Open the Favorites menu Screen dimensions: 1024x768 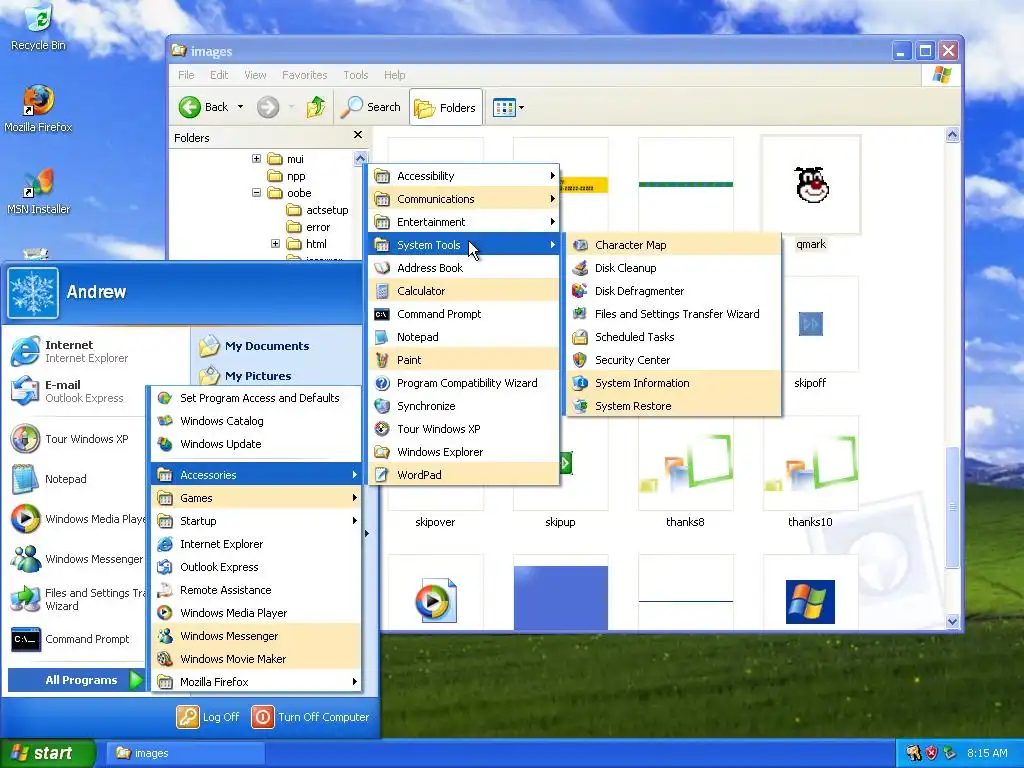click(304, 75)
